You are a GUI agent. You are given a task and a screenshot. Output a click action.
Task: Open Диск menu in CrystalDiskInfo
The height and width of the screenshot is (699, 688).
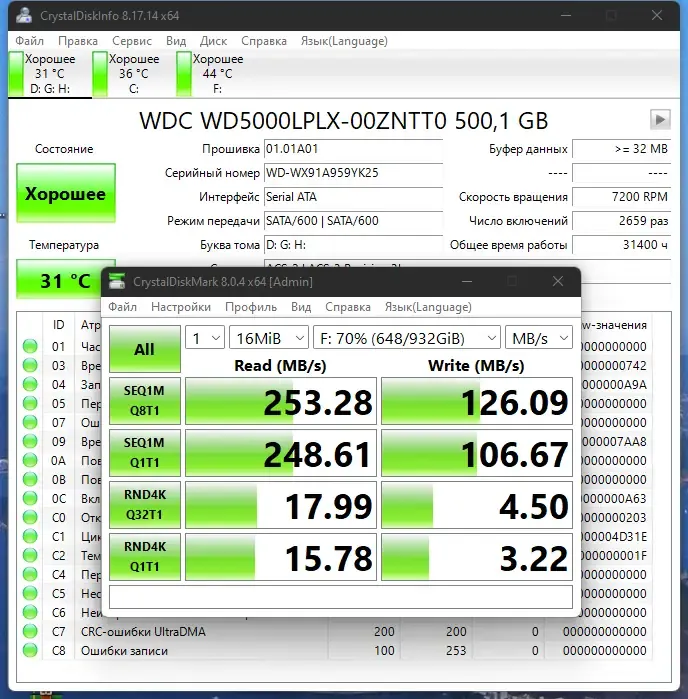pos(213,41)
